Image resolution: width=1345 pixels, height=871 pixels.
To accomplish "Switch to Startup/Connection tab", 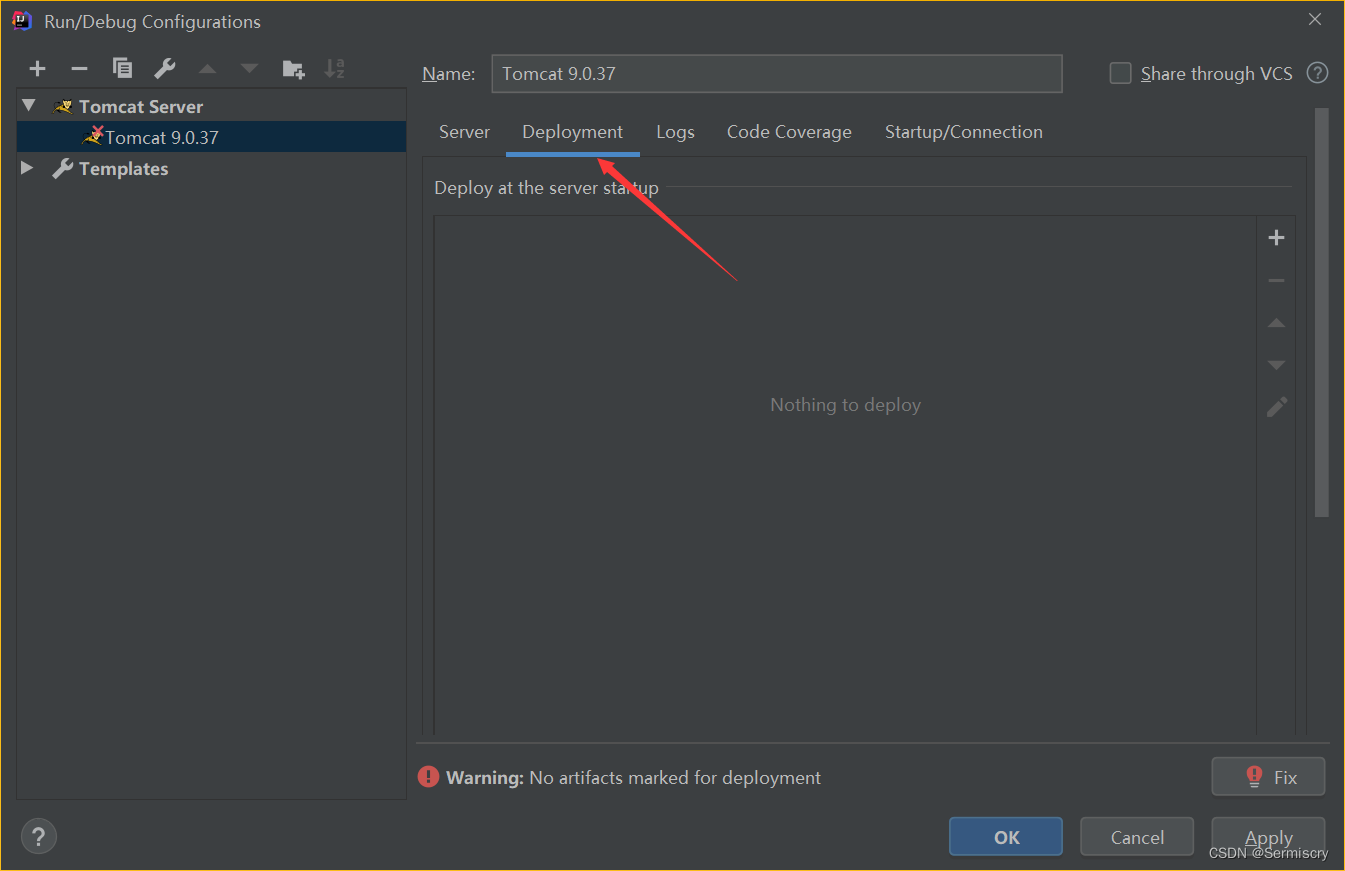I will coord(963,132).
